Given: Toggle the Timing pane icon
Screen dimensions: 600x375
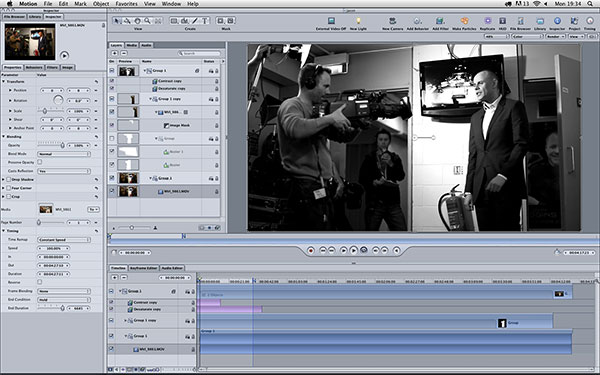Looking at the screenshot, I should pyautogui.click(x=590, y=21).
